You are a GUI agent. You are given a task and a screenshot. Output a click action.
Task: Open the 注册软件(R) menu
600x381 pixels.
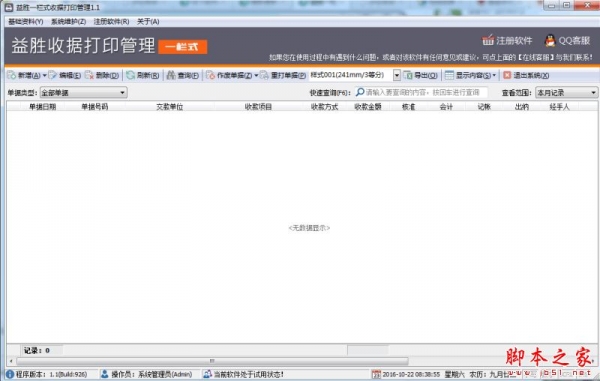tap(111, 21)
